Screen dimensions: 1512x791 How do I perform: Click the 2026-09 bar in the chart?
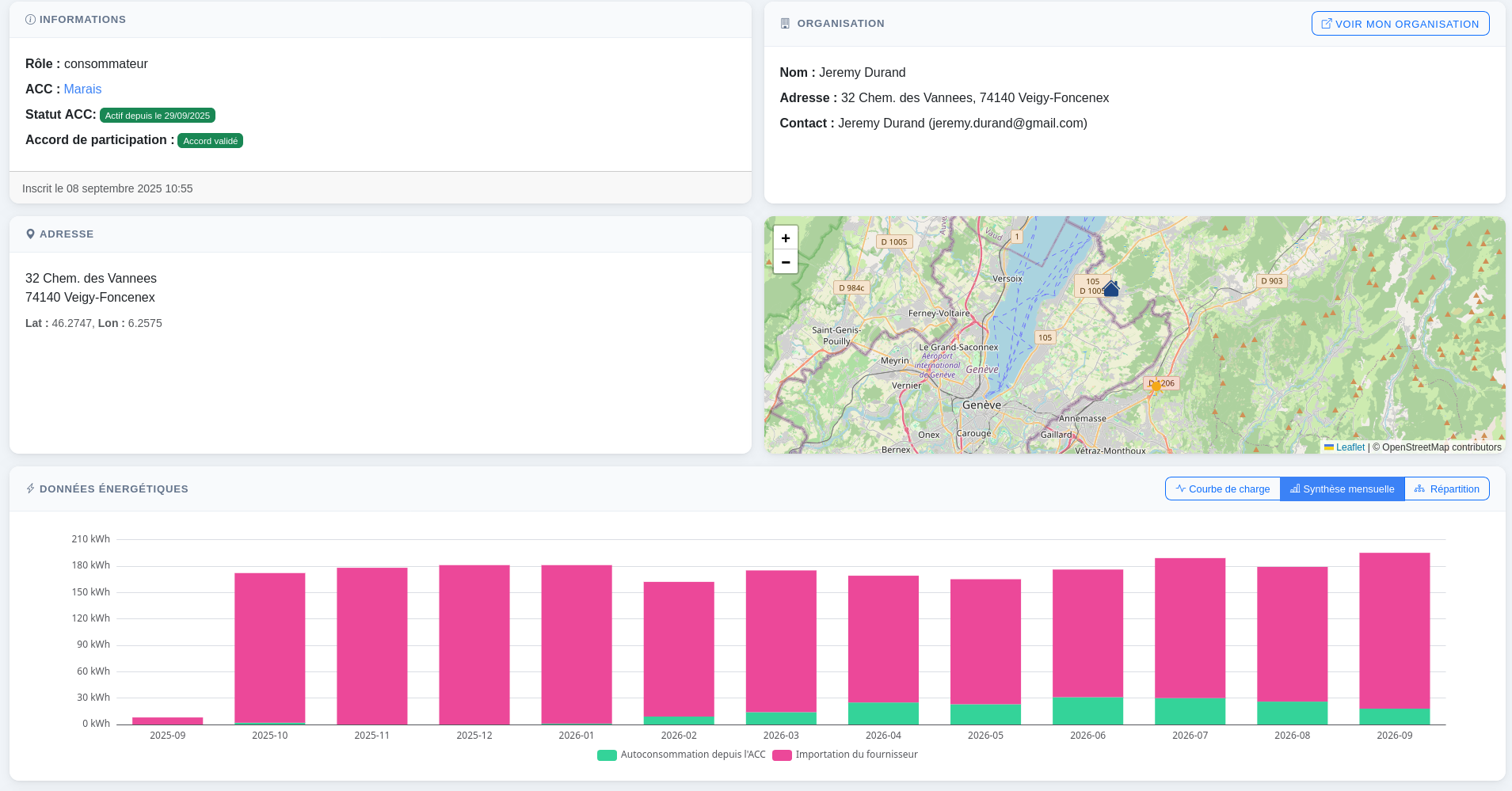[x=1394, y=638]
